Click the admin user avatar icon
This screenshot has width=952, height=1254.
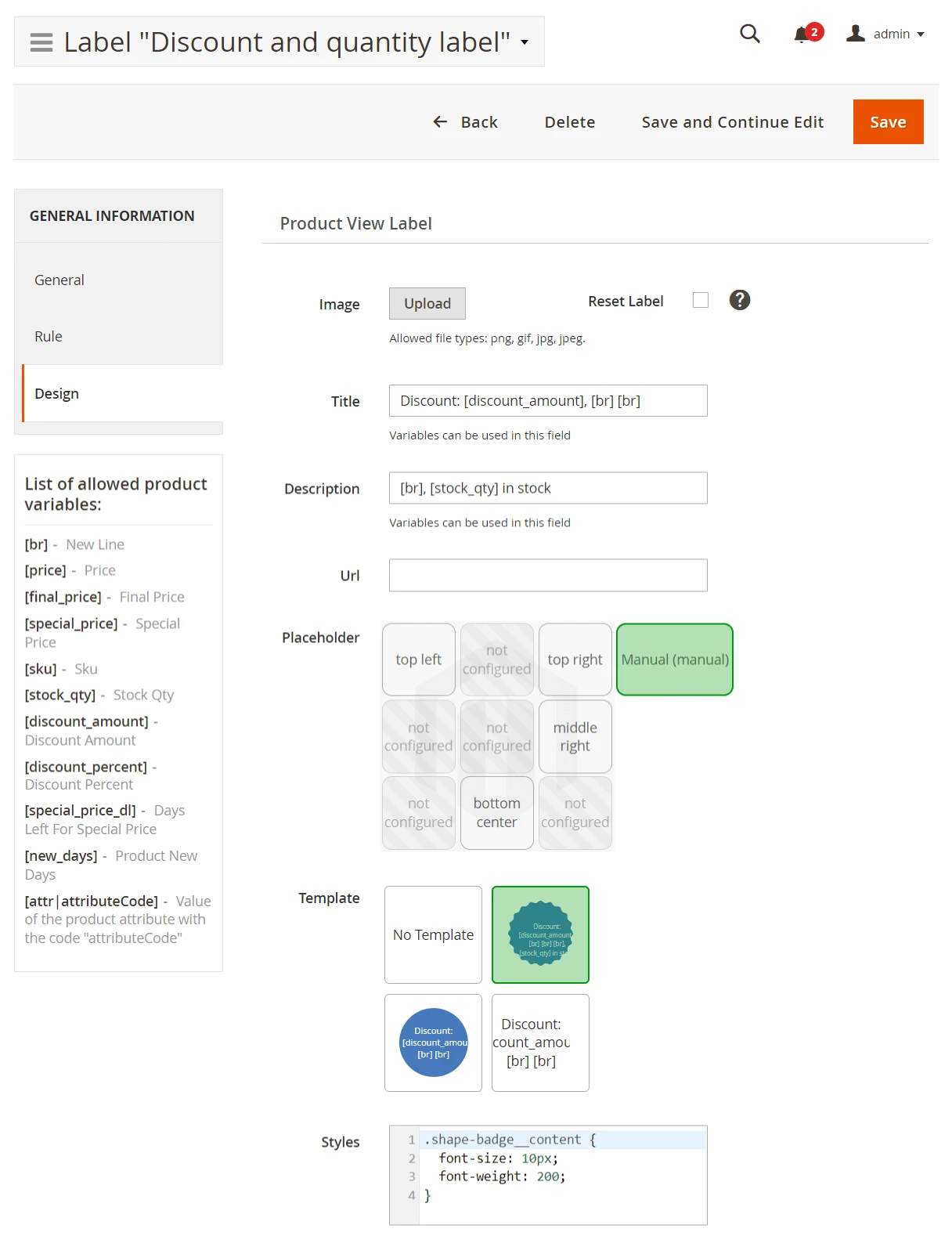(855, 34)
